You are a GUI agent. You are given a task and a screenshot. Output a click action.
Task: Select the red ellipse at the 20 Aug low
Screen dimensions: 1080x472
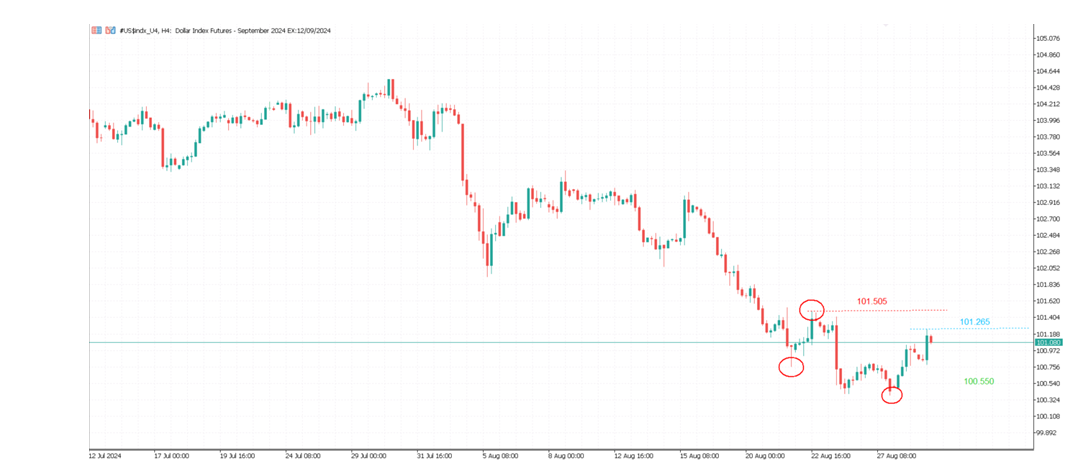click(x=791, y=367)
